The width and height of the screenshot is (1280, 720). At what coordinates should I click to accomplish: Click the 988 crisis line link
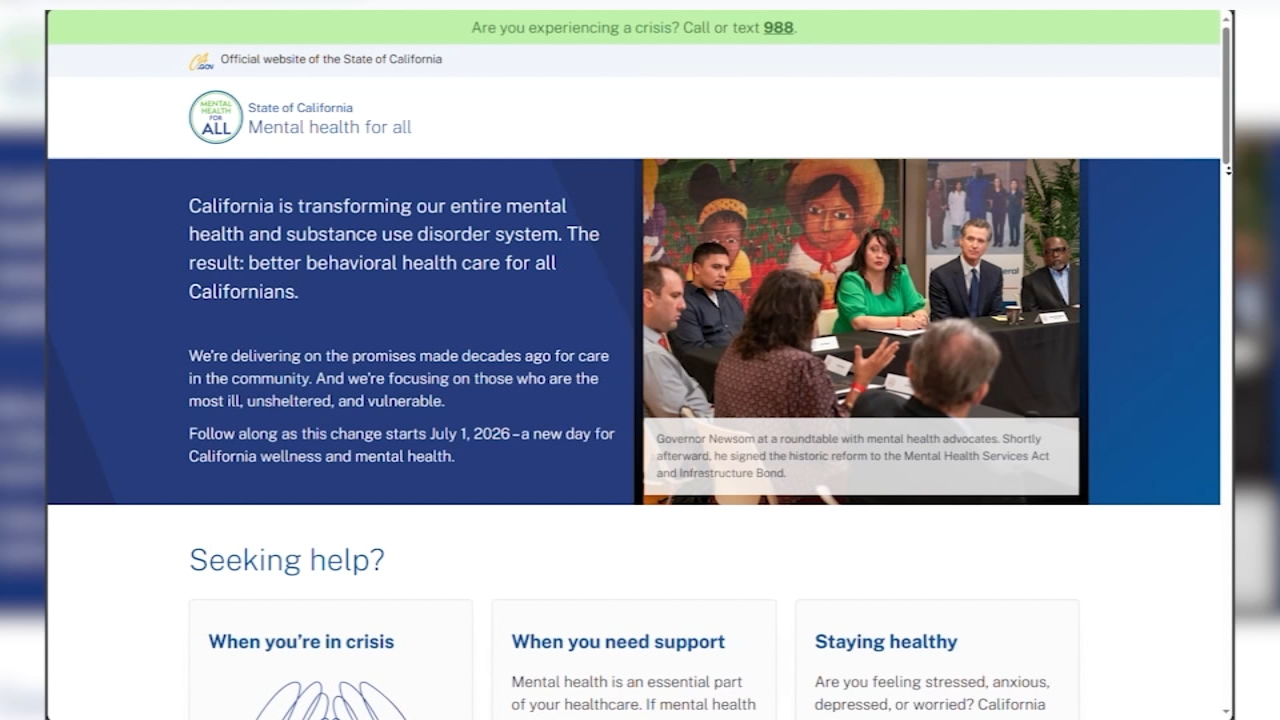[x=778, y=28]
